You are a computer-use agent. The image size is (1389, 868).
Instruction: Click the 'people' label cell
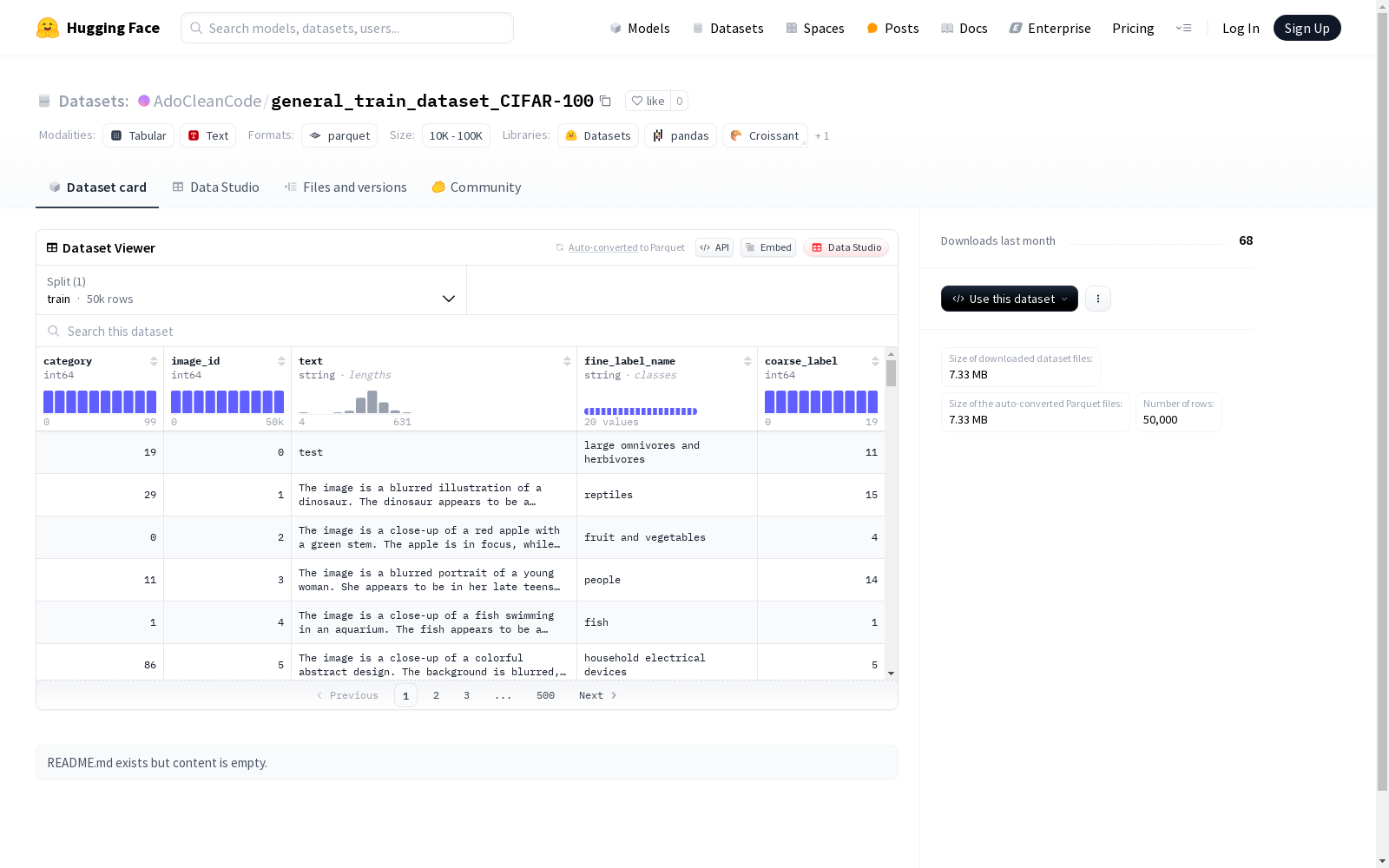click(667, 580)
